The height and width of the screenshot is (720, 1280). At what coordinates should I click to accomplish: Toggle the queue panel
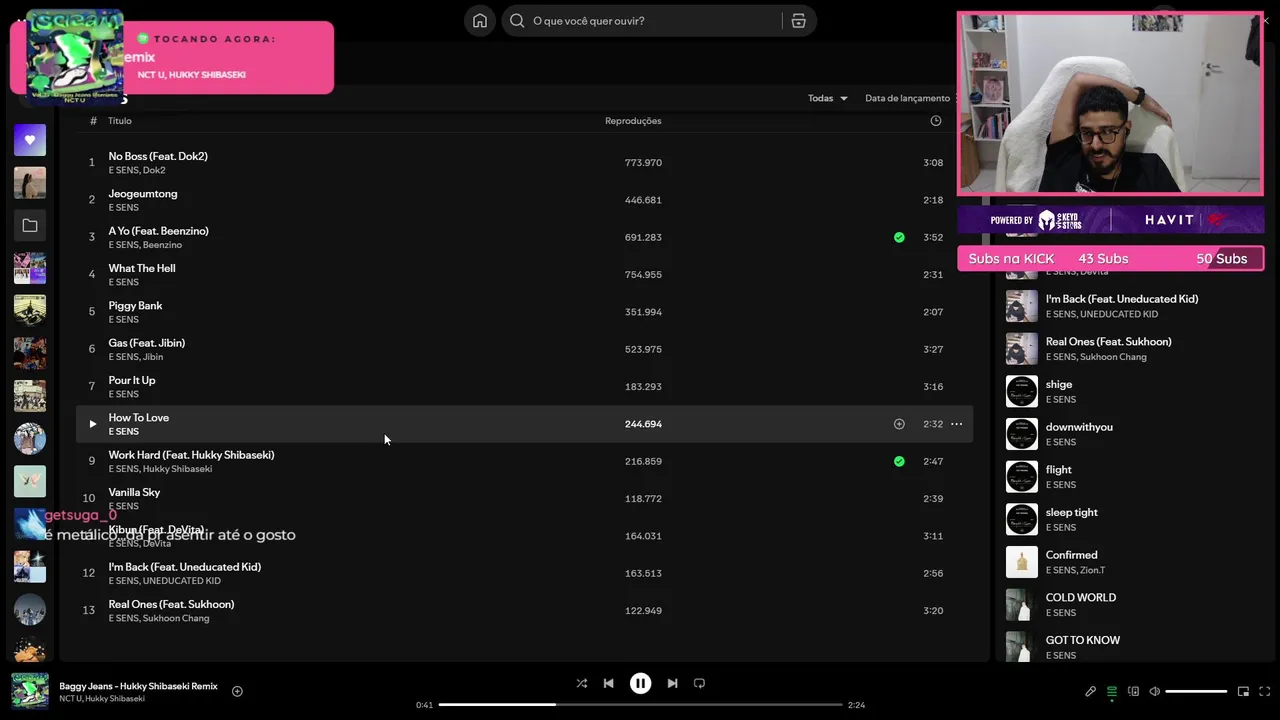point(1111,691)
